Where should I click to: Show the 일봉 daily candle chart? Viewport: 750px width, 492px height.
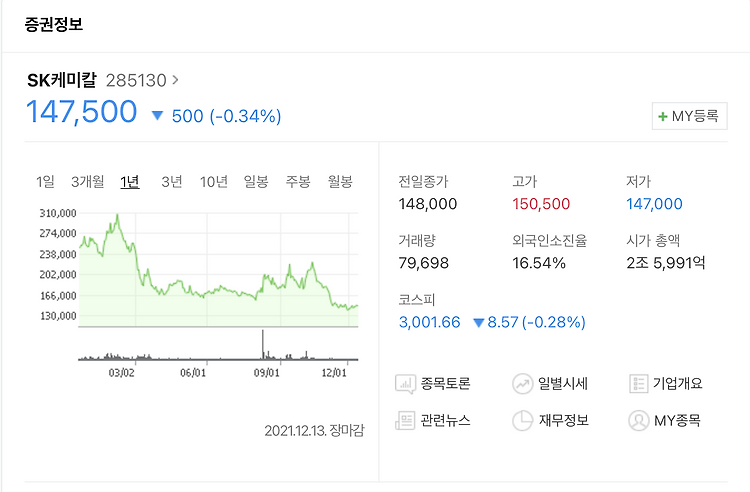pyautogui.click(x=256, y=181)
